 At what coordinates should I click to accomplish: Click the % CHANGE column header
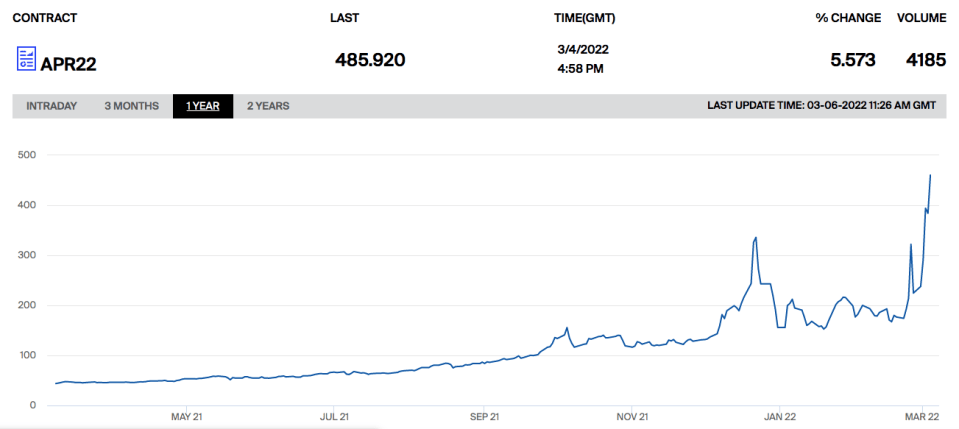[848, 18]
